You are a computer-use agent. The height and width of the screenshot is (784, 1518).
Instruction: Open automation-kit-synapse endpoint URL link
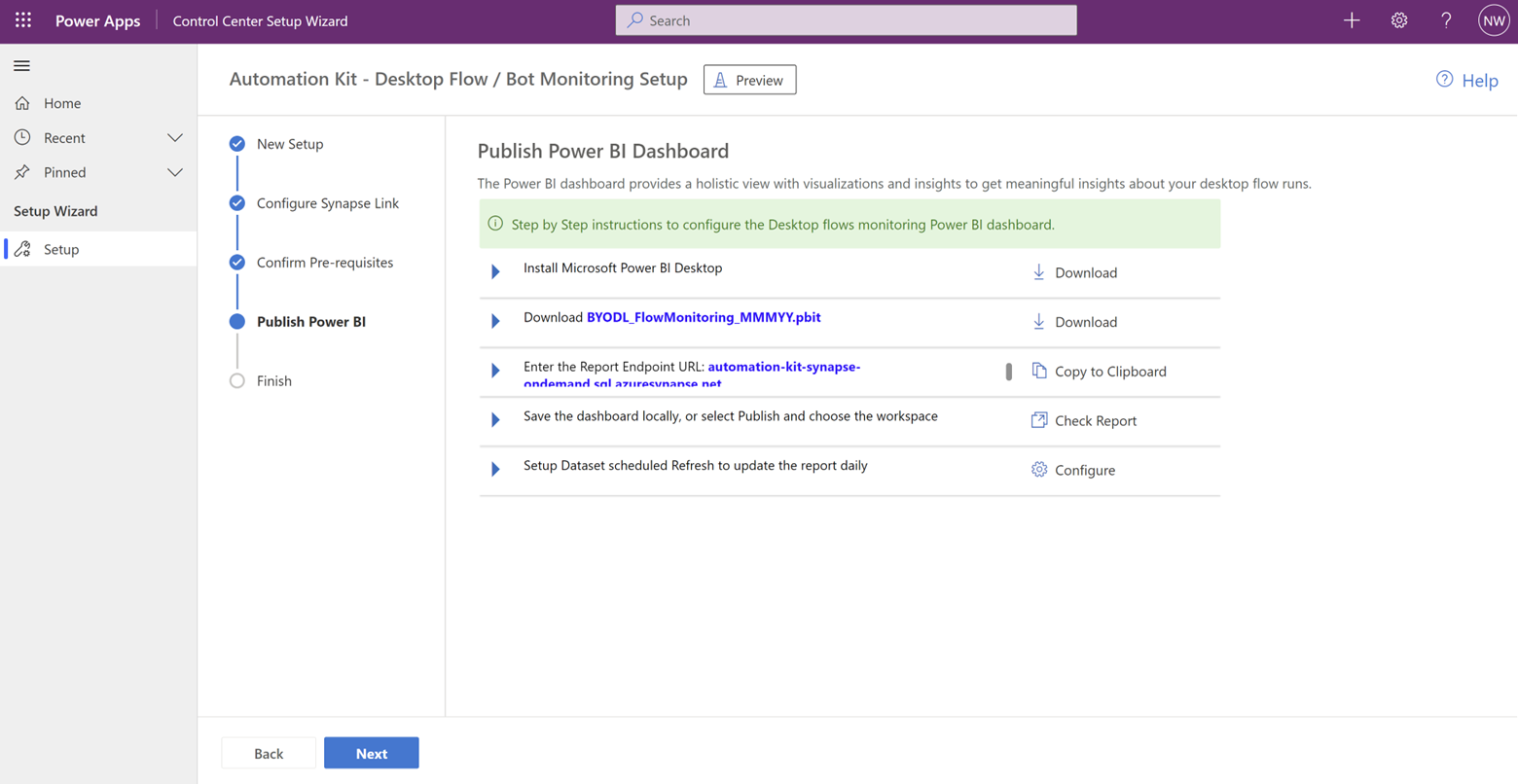[692, 374]
